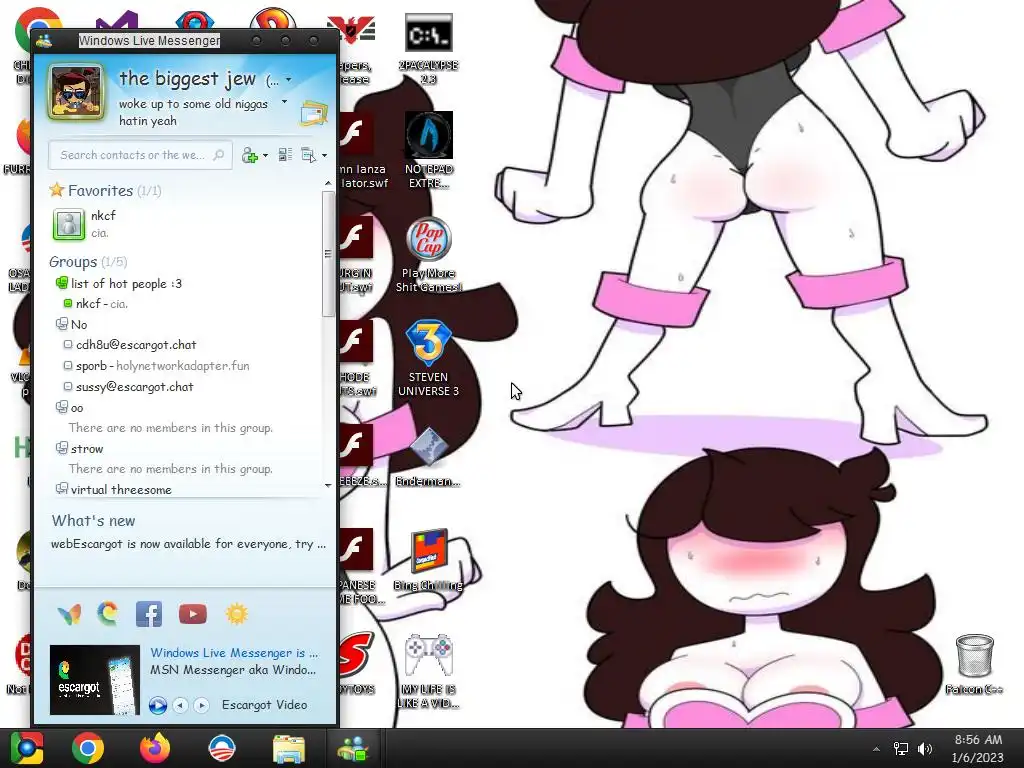The width and height of the screenshot is (1024, 768).
Task: Select contact sussy@escargot.chat
Action: 135,387
